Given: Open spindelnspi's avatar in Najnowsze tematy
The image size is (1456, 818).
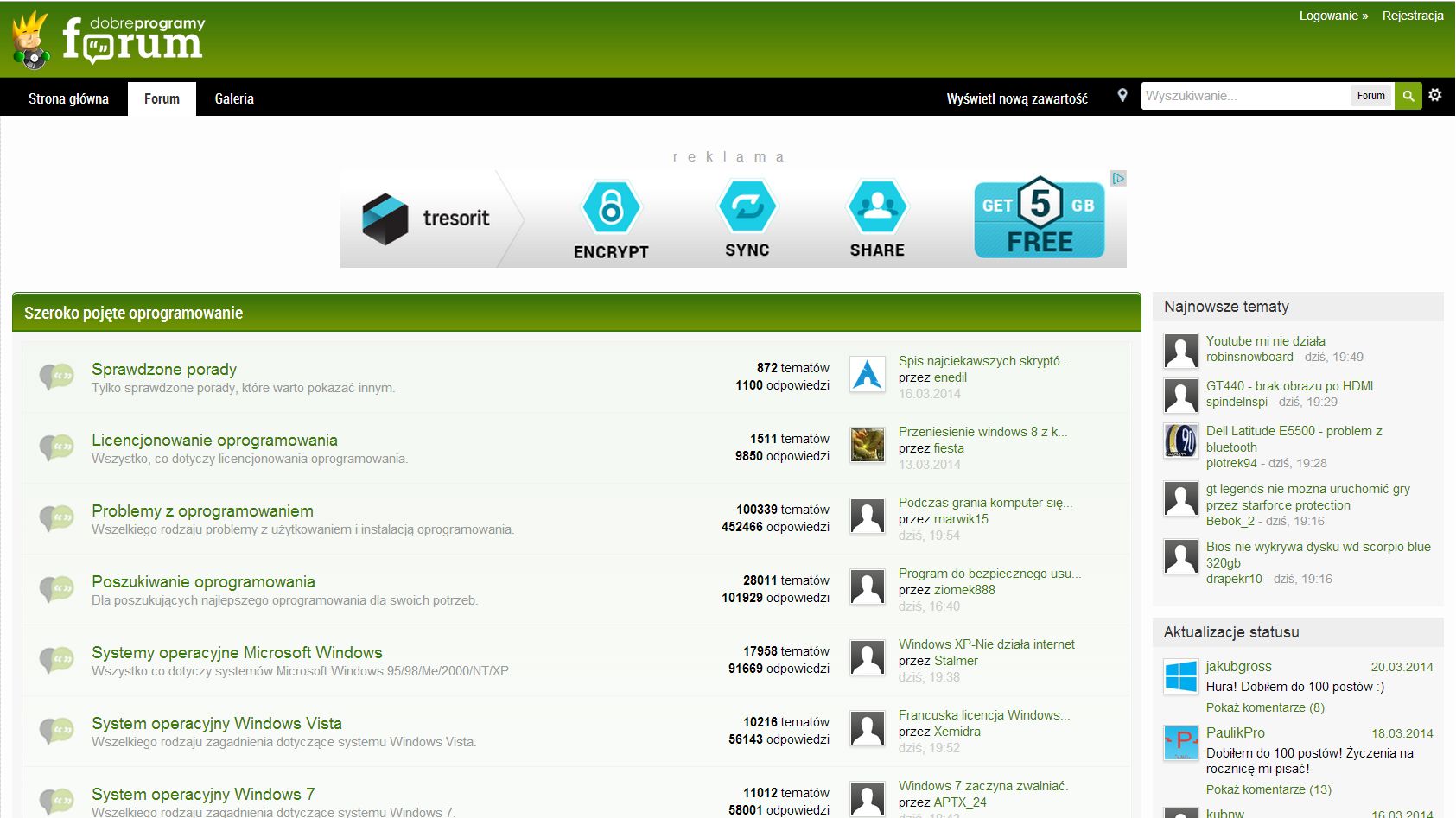Looking at the screenshot, I should (1181, 396).
